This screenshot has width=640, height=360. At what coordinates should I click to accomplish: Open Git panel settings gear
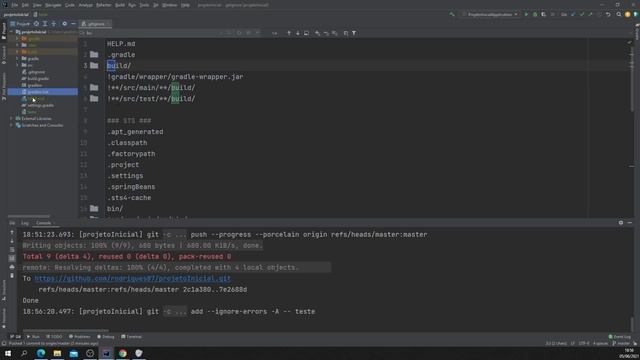(621, 223)
